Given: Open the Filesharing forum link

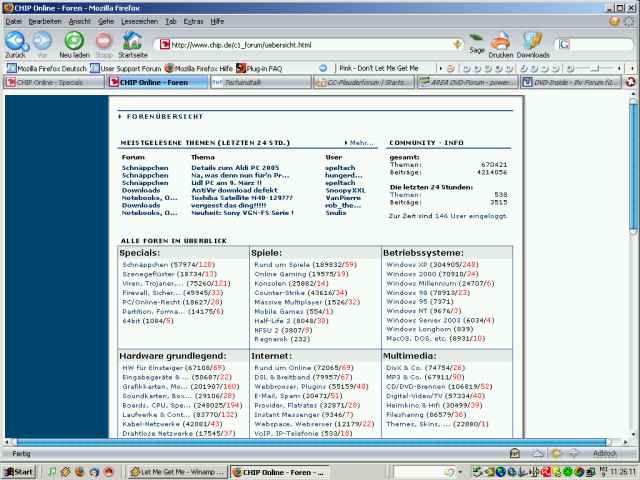Looking at the screenshot, I should click(404, 414).
